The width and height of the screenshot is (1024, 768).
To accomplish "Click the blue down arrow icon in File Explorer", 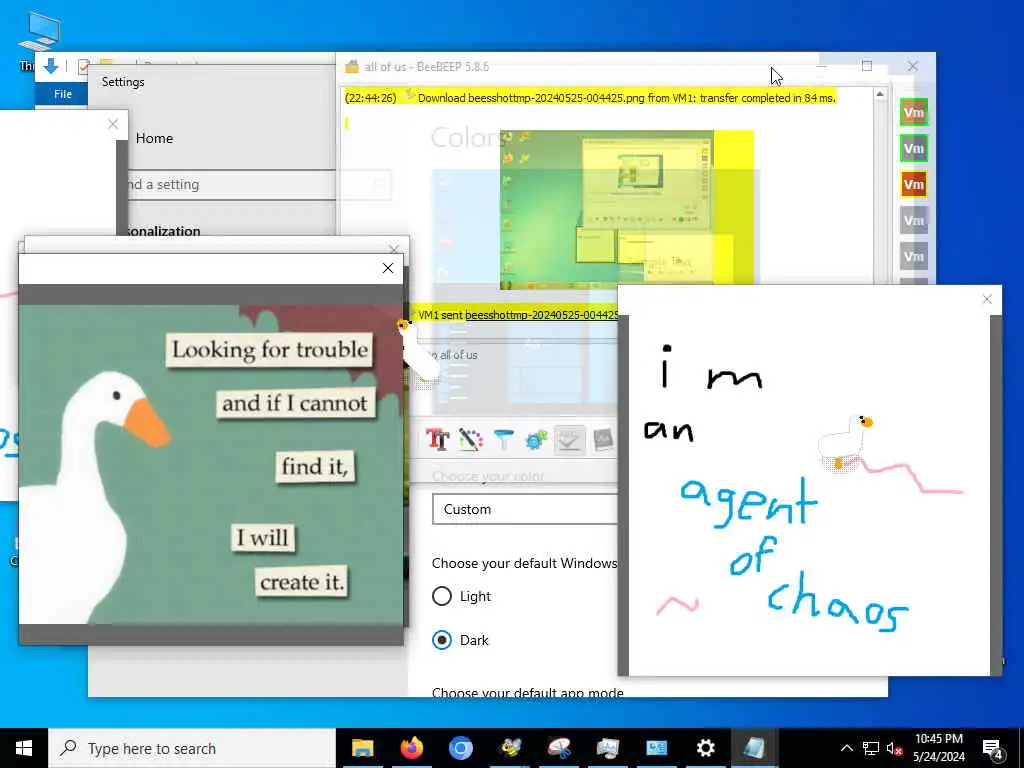I will 51,66.
